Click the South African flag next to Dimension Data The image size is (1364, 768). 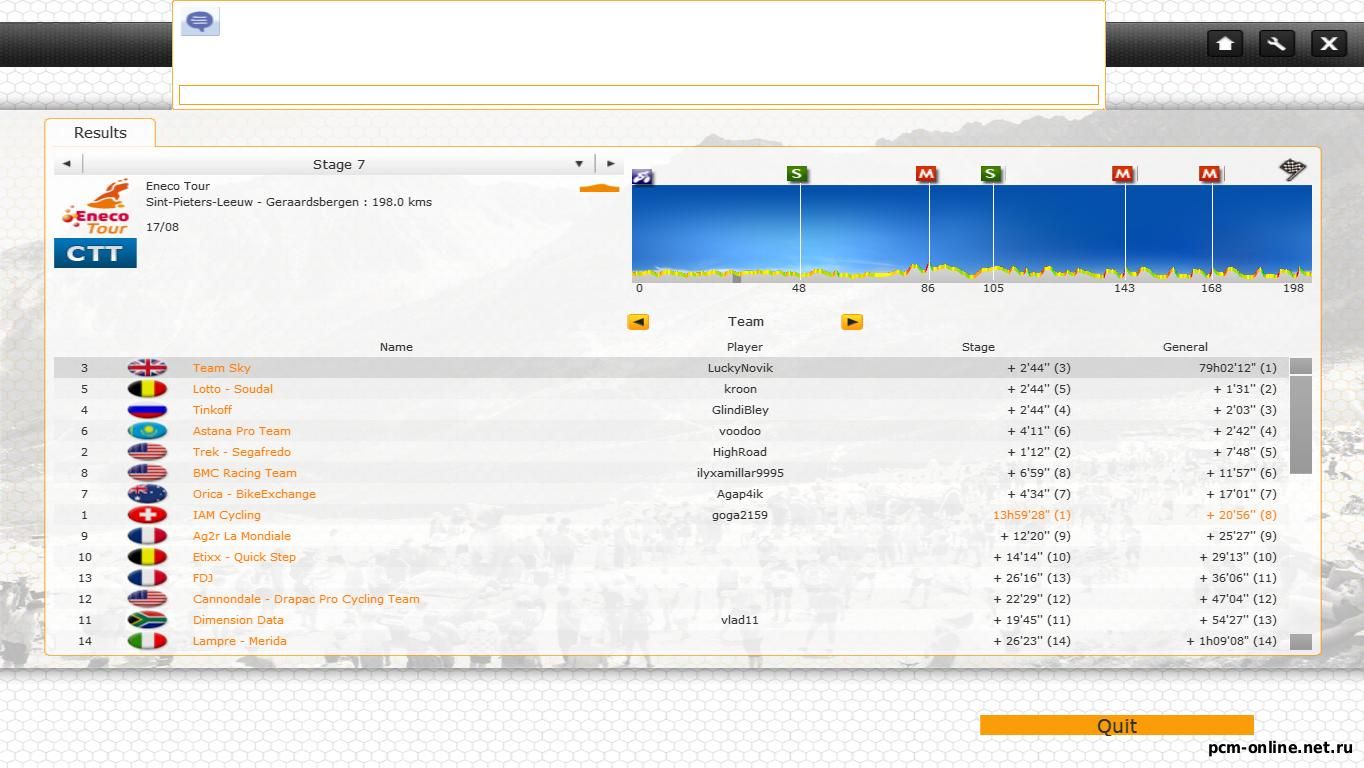click(x=147, y=620)
